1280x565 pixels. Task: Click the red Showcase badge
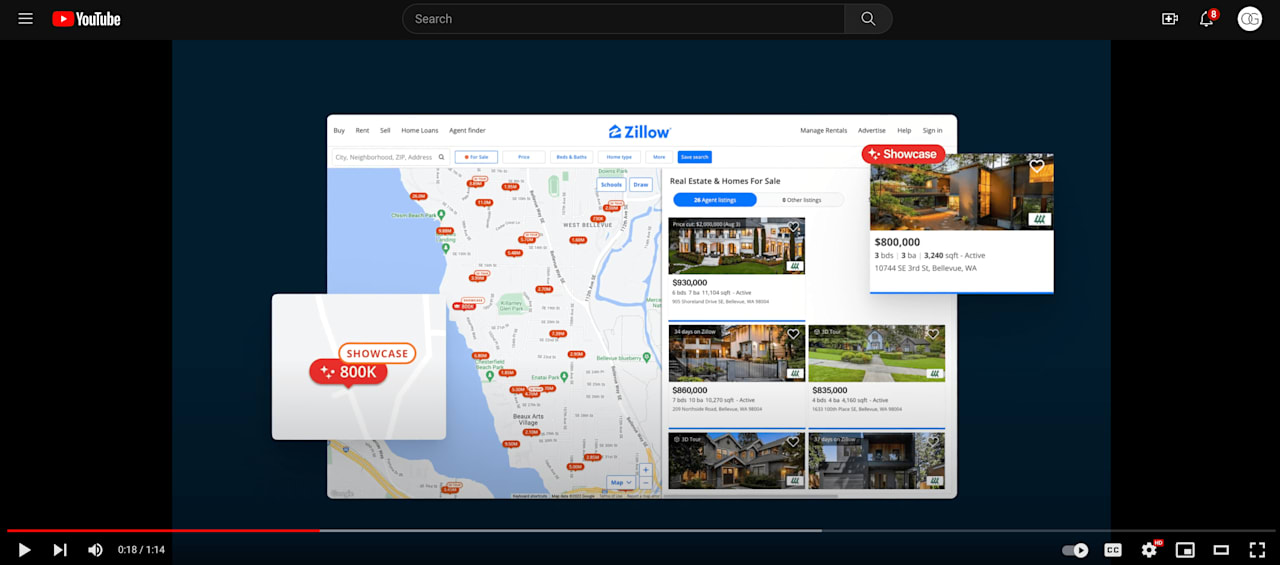point(903,154)
